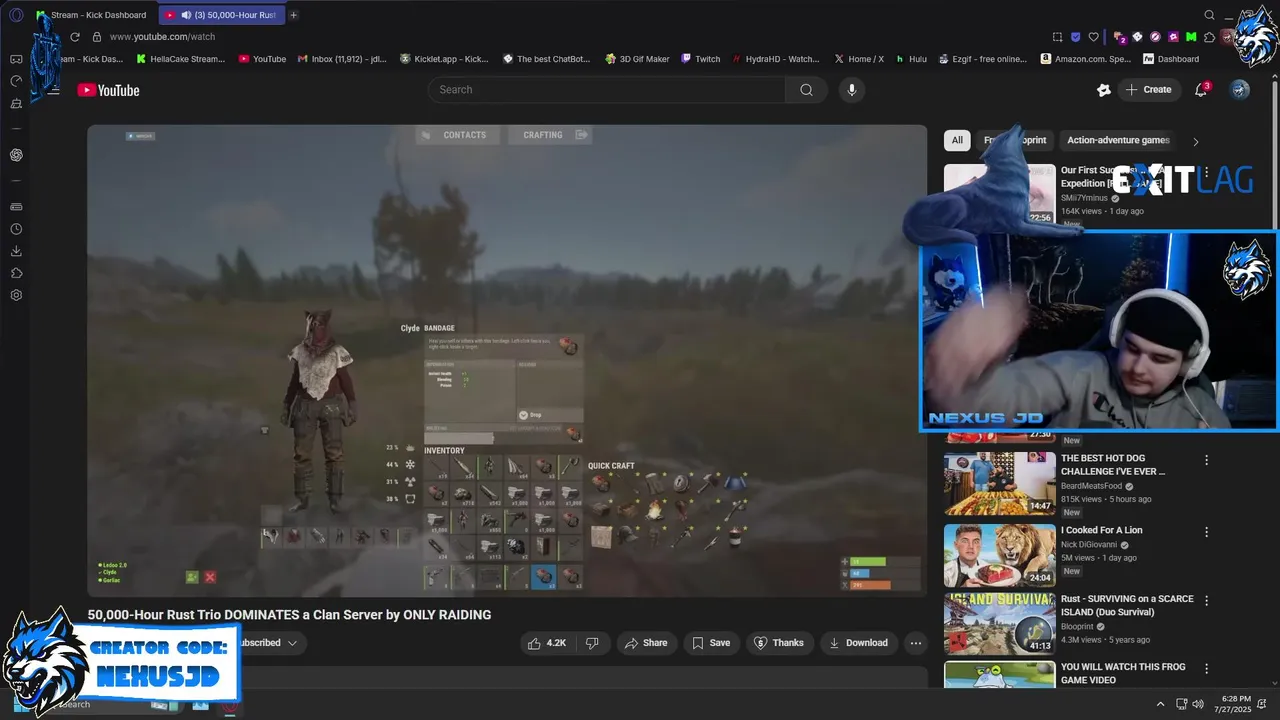Click the address bar URL

[x=162, y=37]
